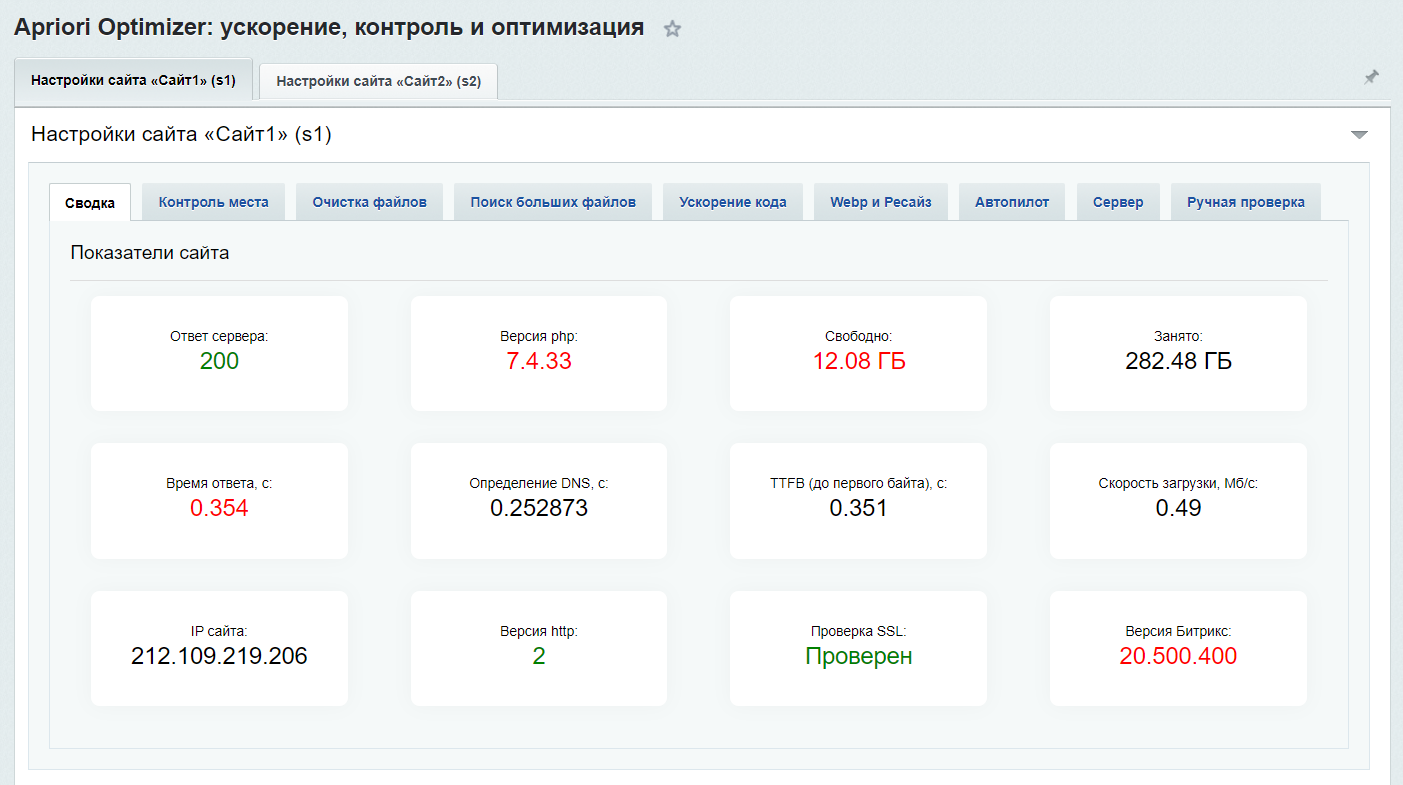1403x785 pixels.
Task: Click the Время ответа 0.354 value
Action: [x=219, y=509]
